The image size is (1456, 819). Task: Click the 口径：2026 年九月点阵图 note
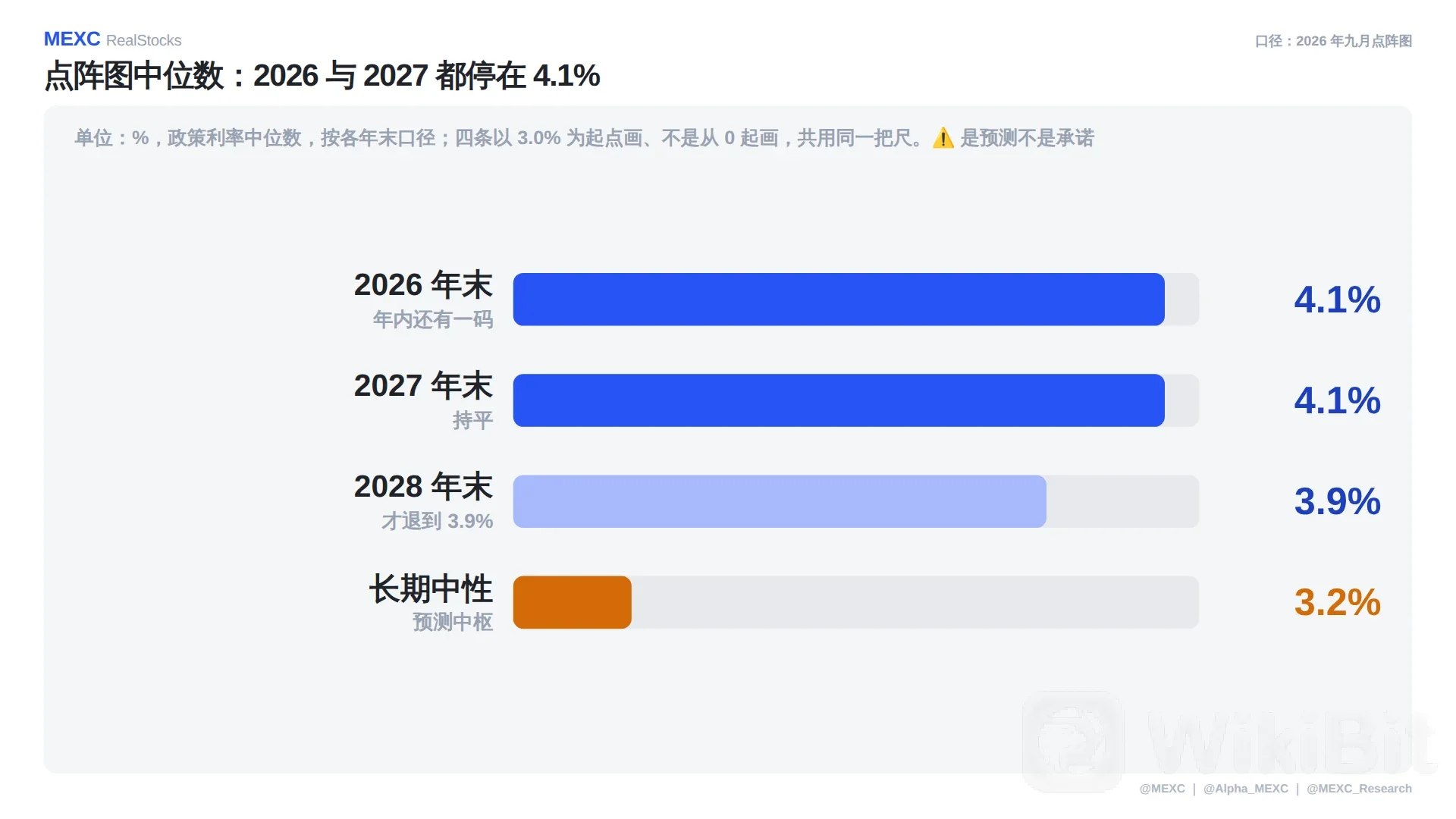[1333, 41]
